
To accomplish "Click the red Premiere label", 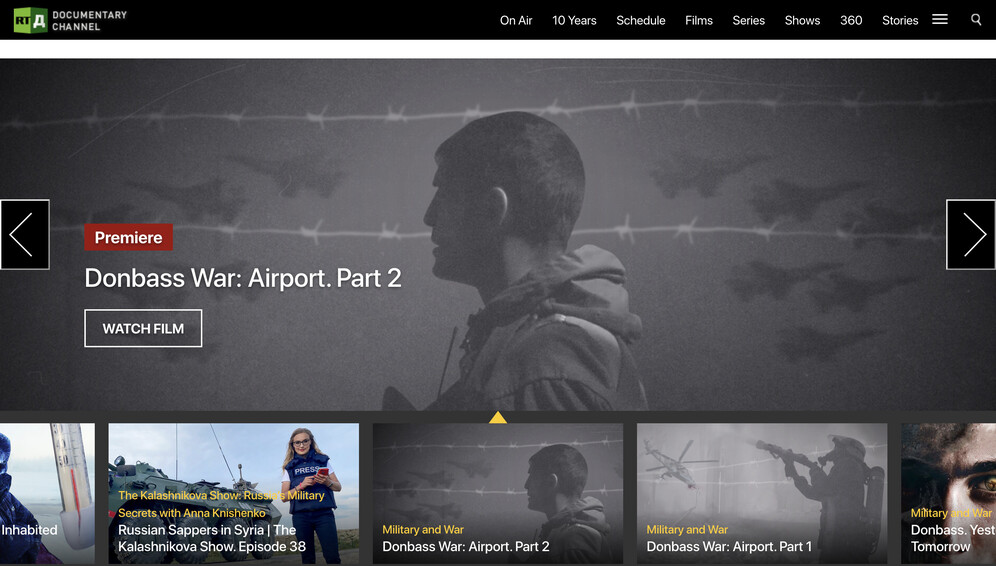I will click(x=128, y=238).
